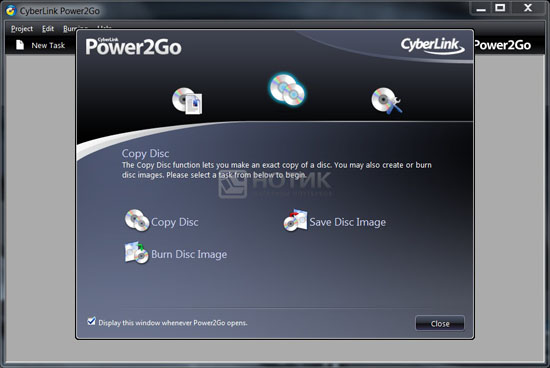The height and width of the screenshot is (368, 550).
Task: Uncheck Display this window whenever Power2Go opens
Action: (x=92, y=321)
